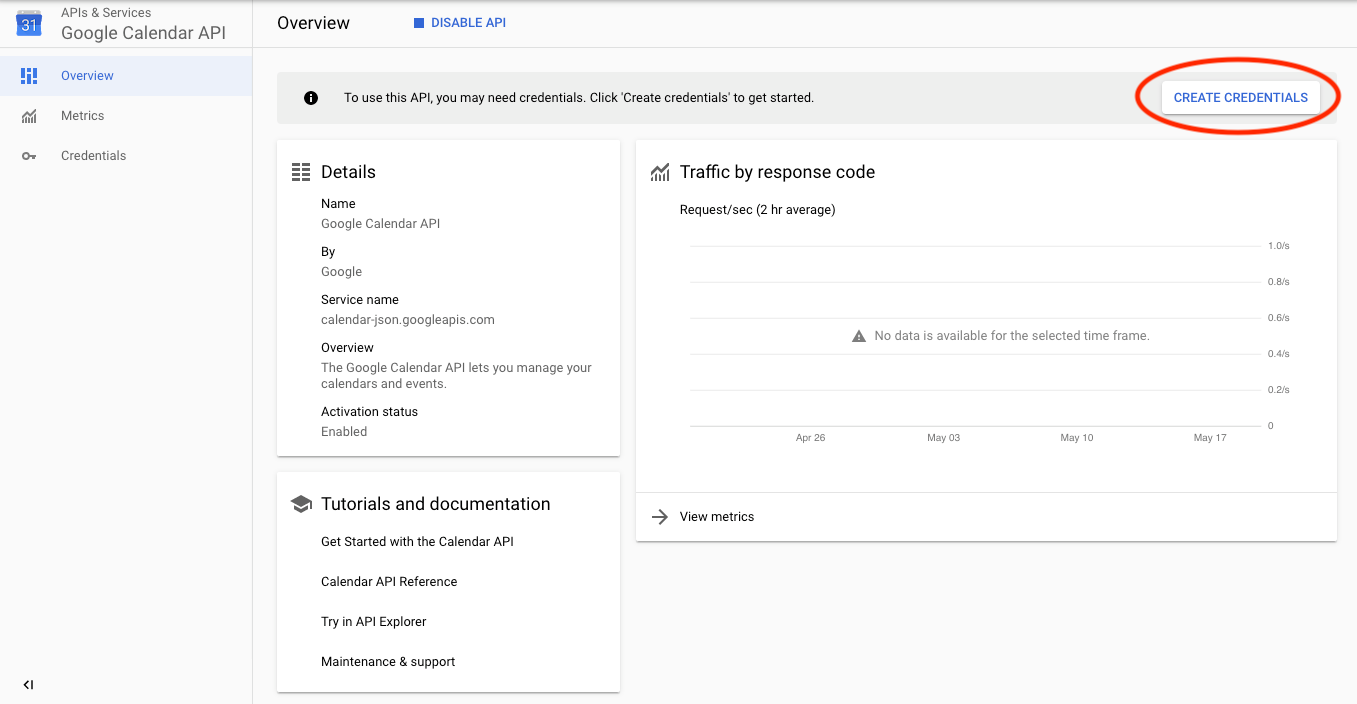Click the Tutorials and documentation heading
The width and height of the screenshot is (1357, 704).
tap(436, 504)
